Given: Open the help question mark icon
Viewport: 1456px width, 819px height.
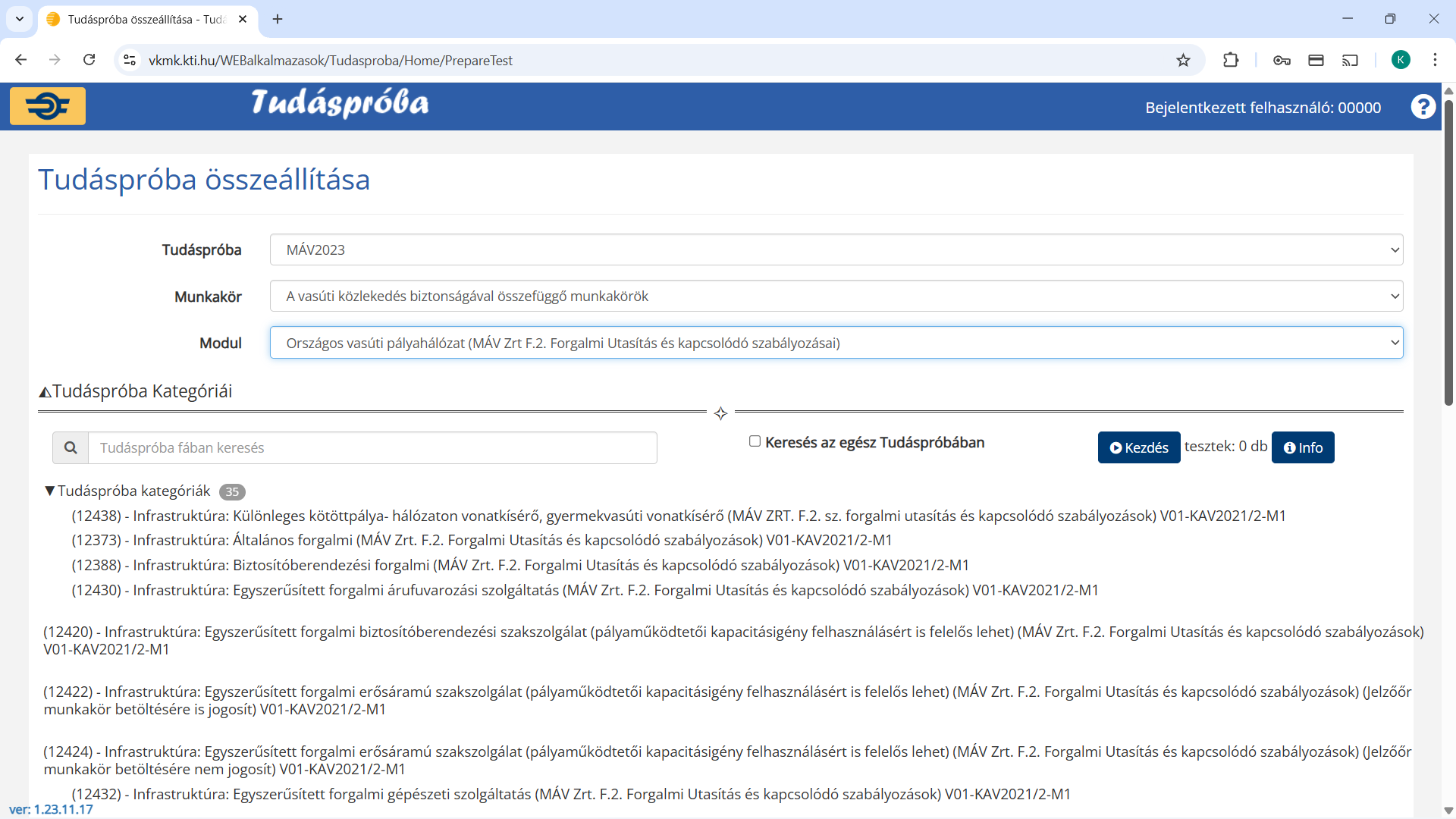Looking at the screenshot, I should click(x=1423, y=107).
